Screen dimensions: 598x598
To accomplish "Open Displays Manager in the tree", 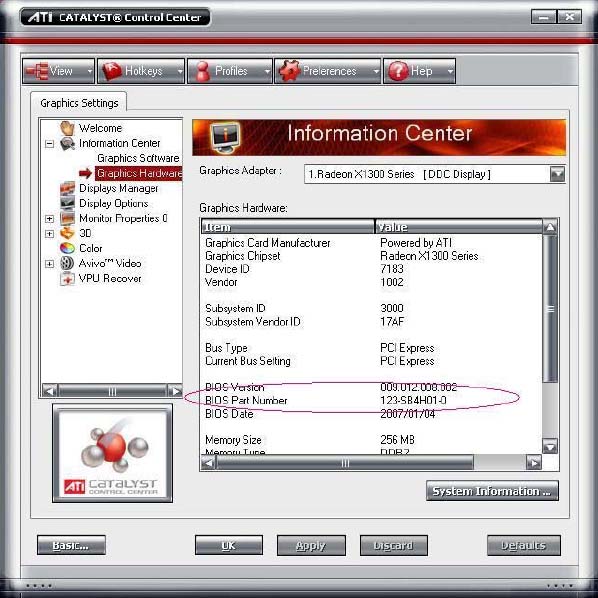I will tap(119, 188).
